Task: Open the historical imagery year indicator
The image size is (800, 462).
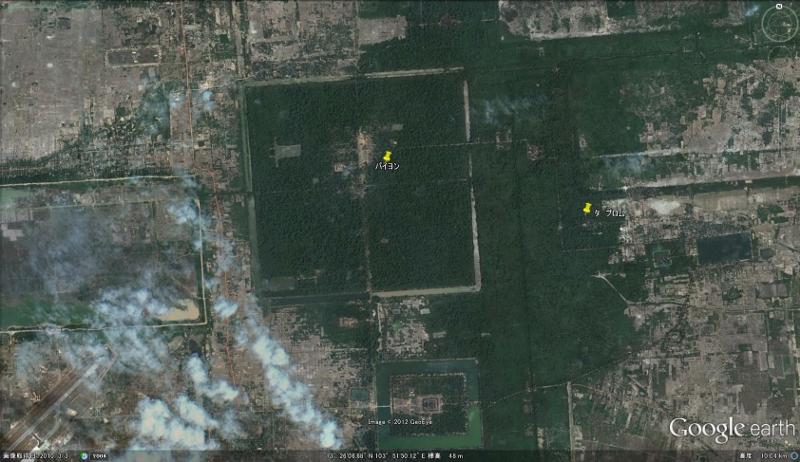Action: 100,456
